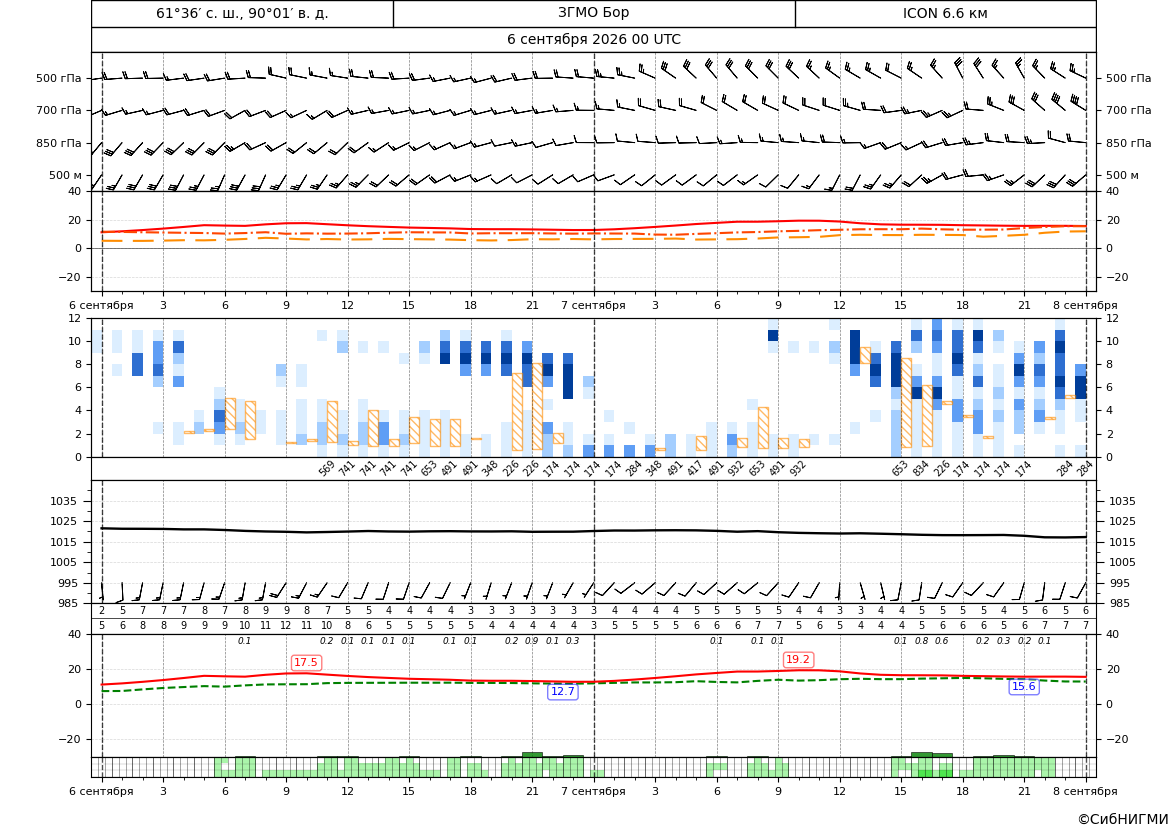Click the blue 15.6 temperature minimum label
1169x827 pixels.
1024,686
